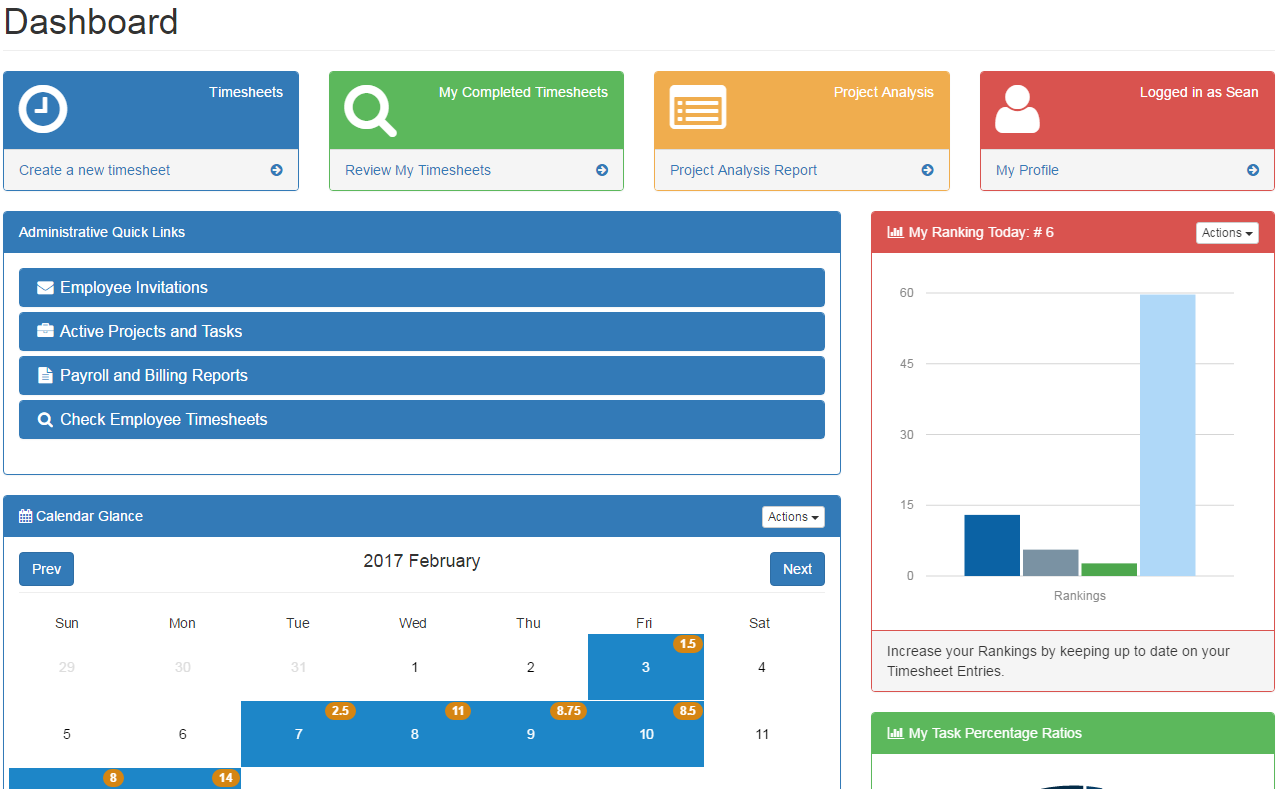Click arrow icon beside Review My Timesheets
The width and height of the screenshot is (1282, 789).
tap(602, 170)
